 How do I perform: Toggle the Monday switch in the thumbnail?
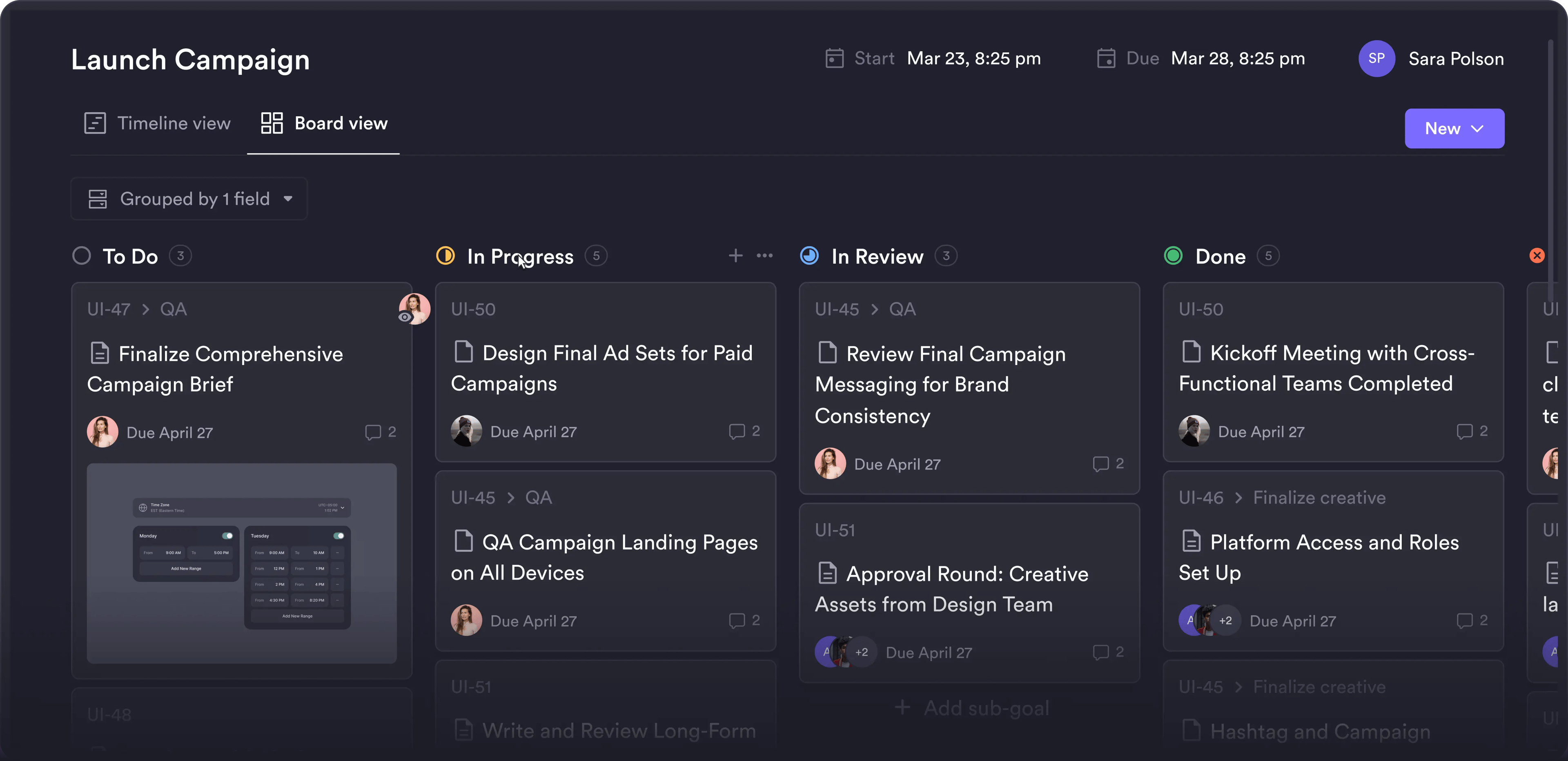click(227, 536)
